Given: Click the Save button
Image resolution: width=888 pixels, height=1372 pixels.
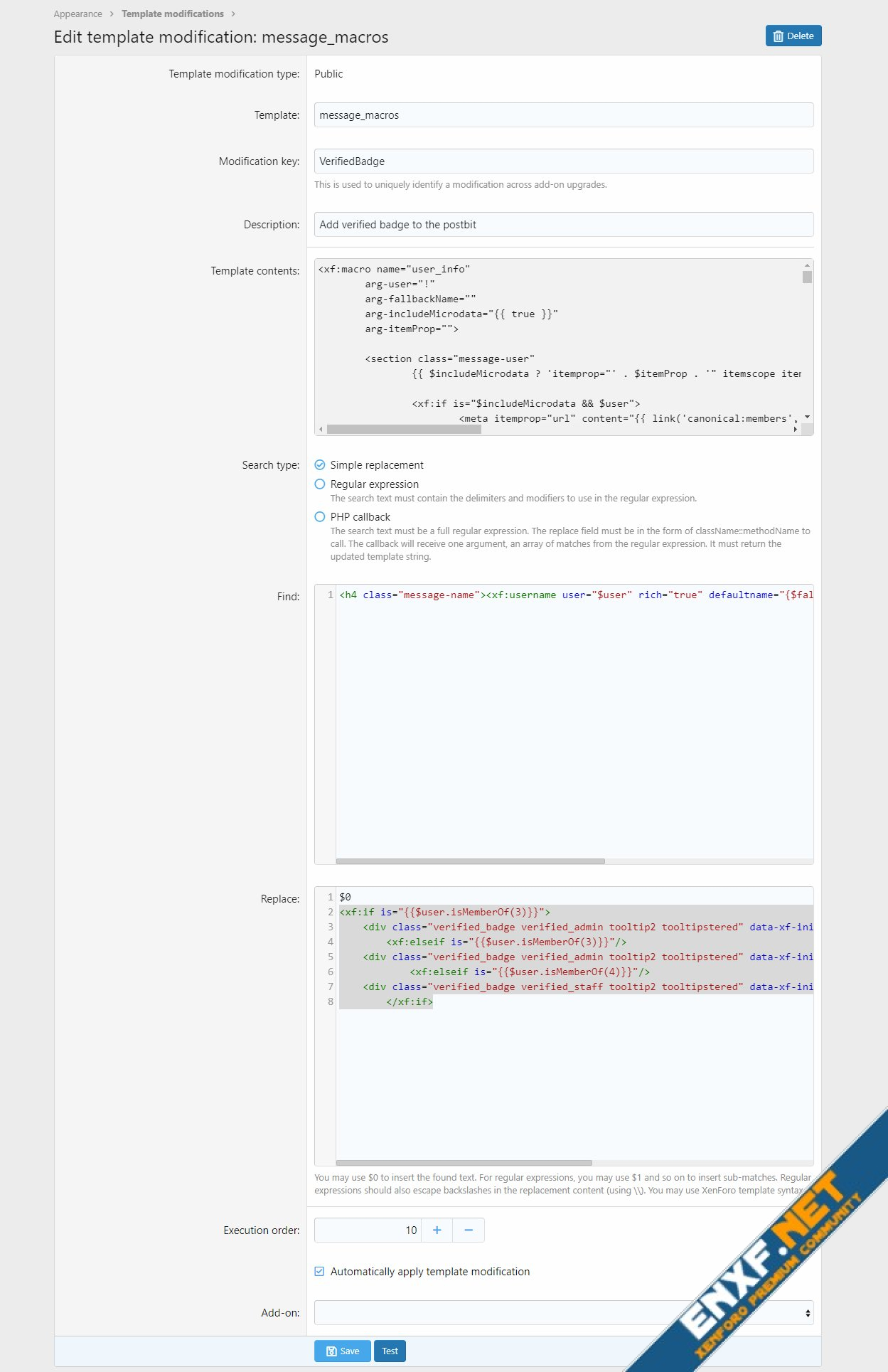Looking at the screenshot, I should click(x=342, y=1351).
